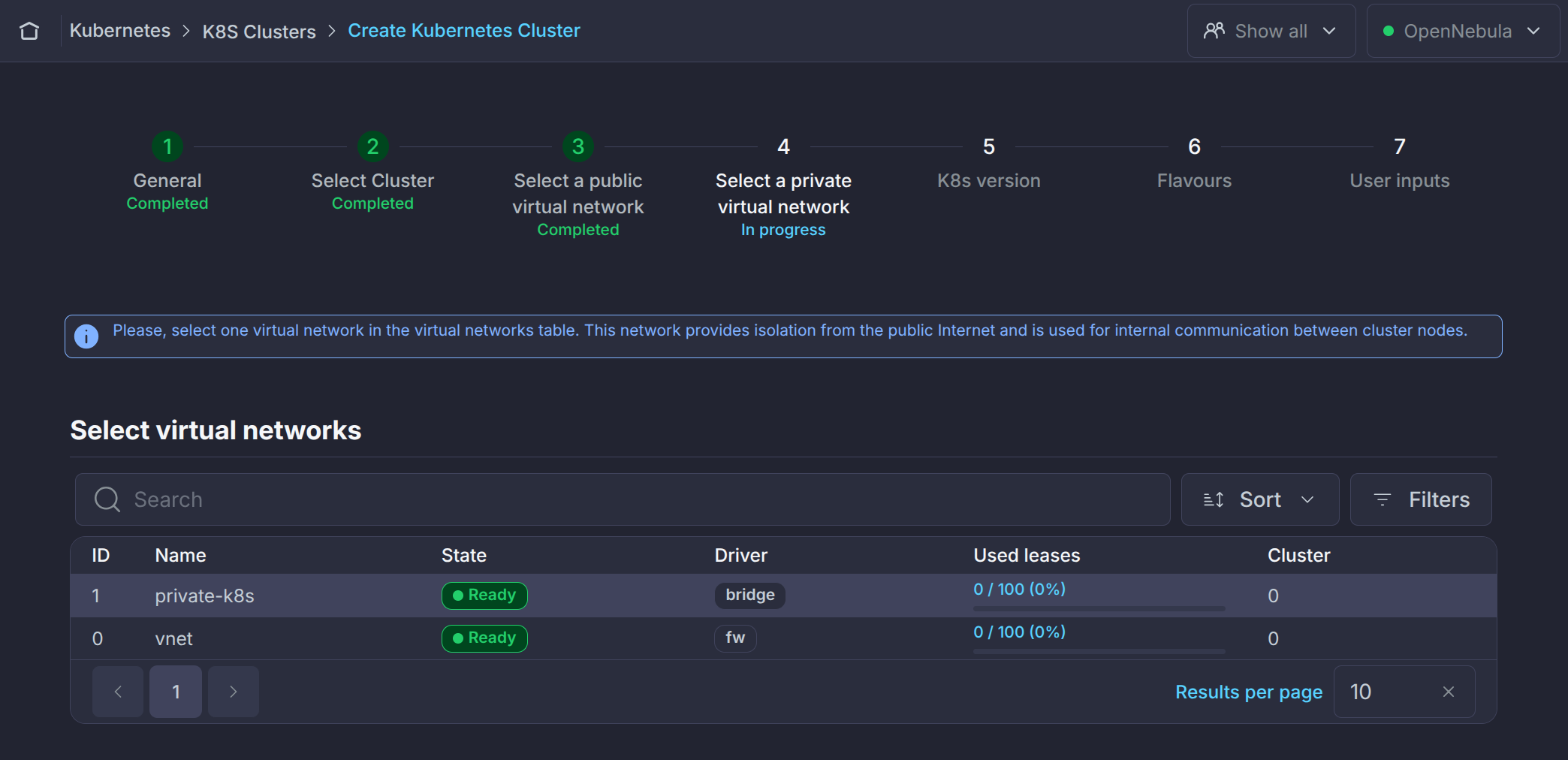This screenshot has width=1568, height=760.
Task: Open the Filters panel
Action: tap(1420, 499)
